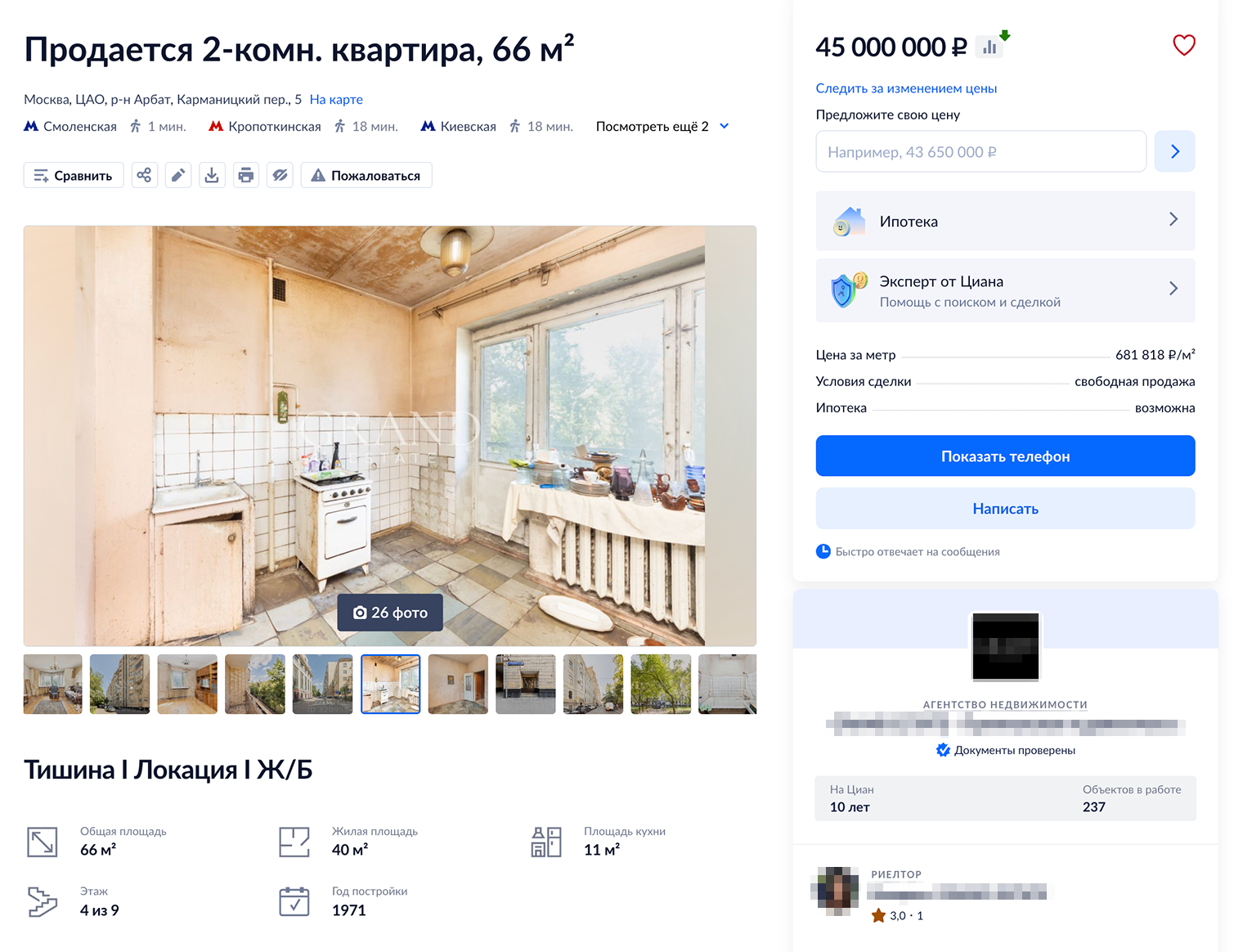Open the На карте map link
The image size is (1243, 952).
[336, 99]
